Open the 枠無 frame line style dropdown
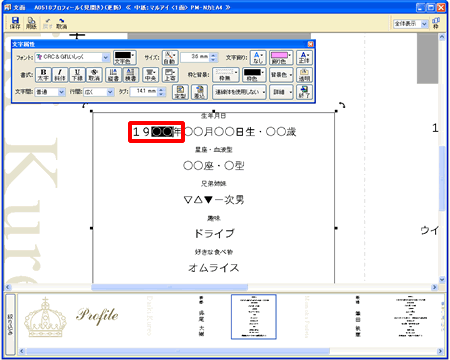The width and height of the screenshot is (450, 360). pyautogui.click(x=225, y=75)
